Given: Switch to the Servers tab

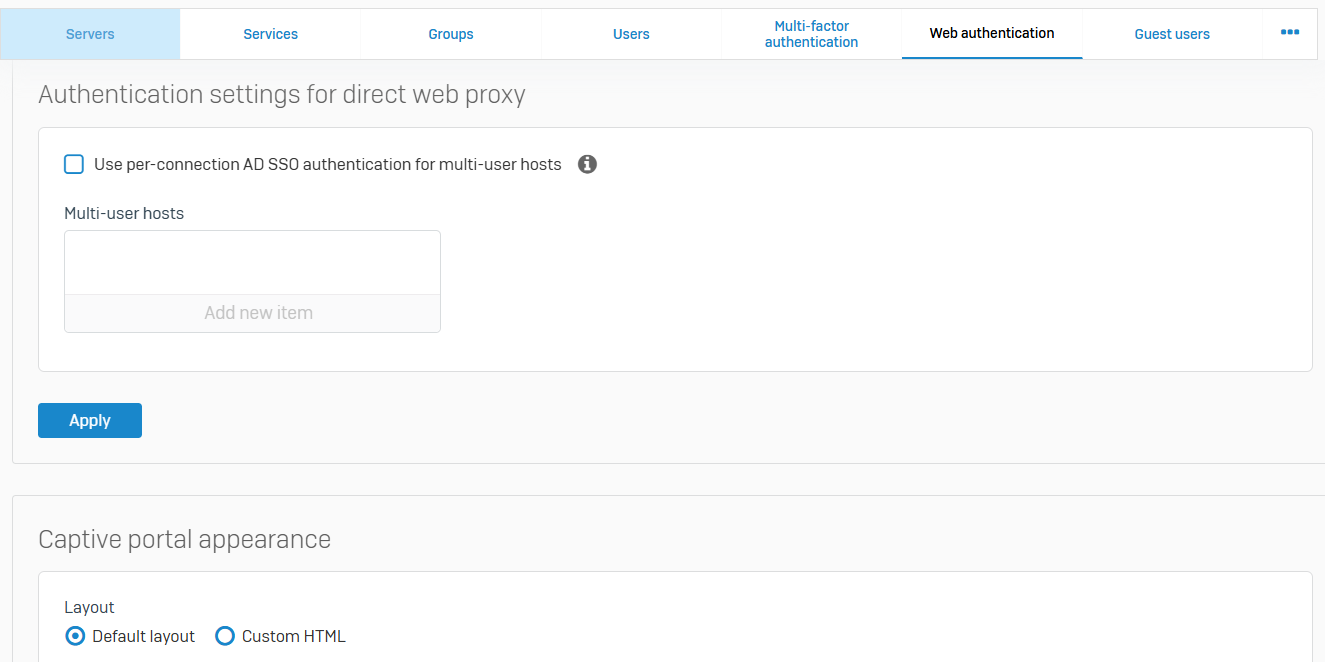Looking at the screenshot, I should pos(90,34).
